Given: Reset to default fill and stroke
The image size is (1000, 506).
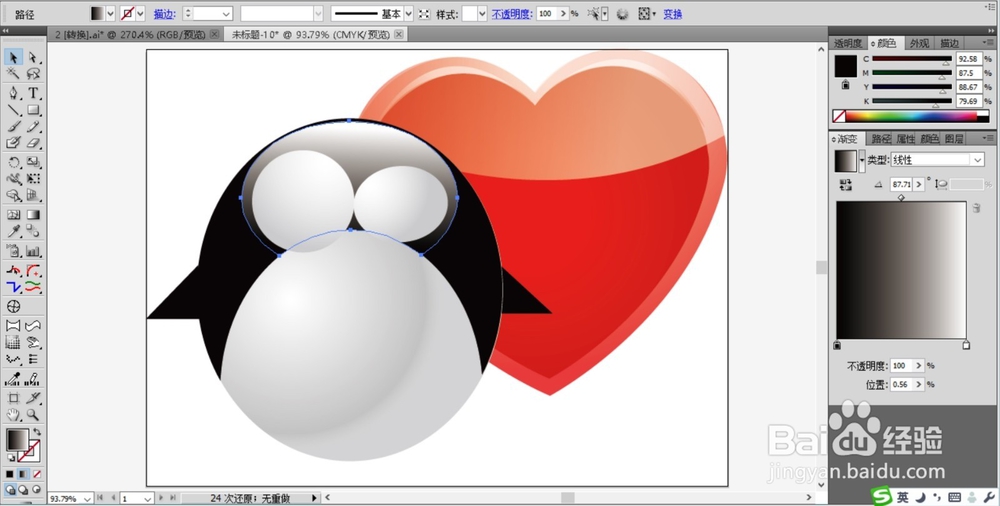Looking at the screenshot, I should pyautogui.click(x=11, y=458).
